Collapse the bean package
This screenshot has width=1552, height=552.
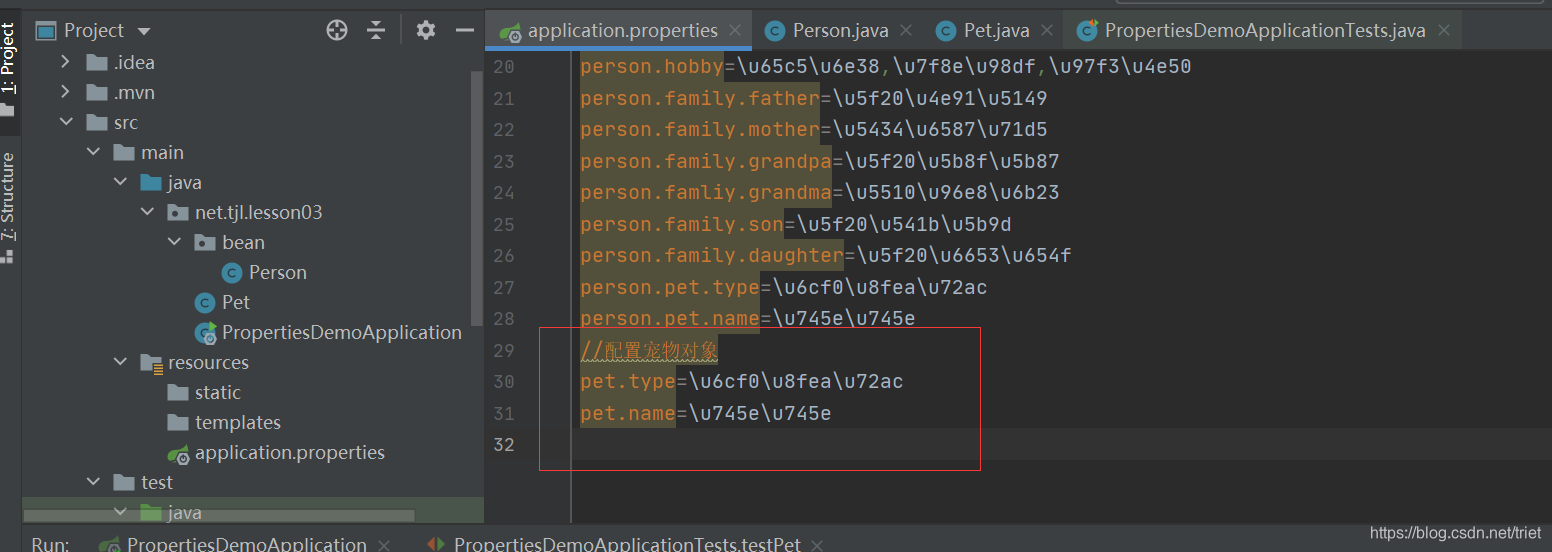click(174, 242)
